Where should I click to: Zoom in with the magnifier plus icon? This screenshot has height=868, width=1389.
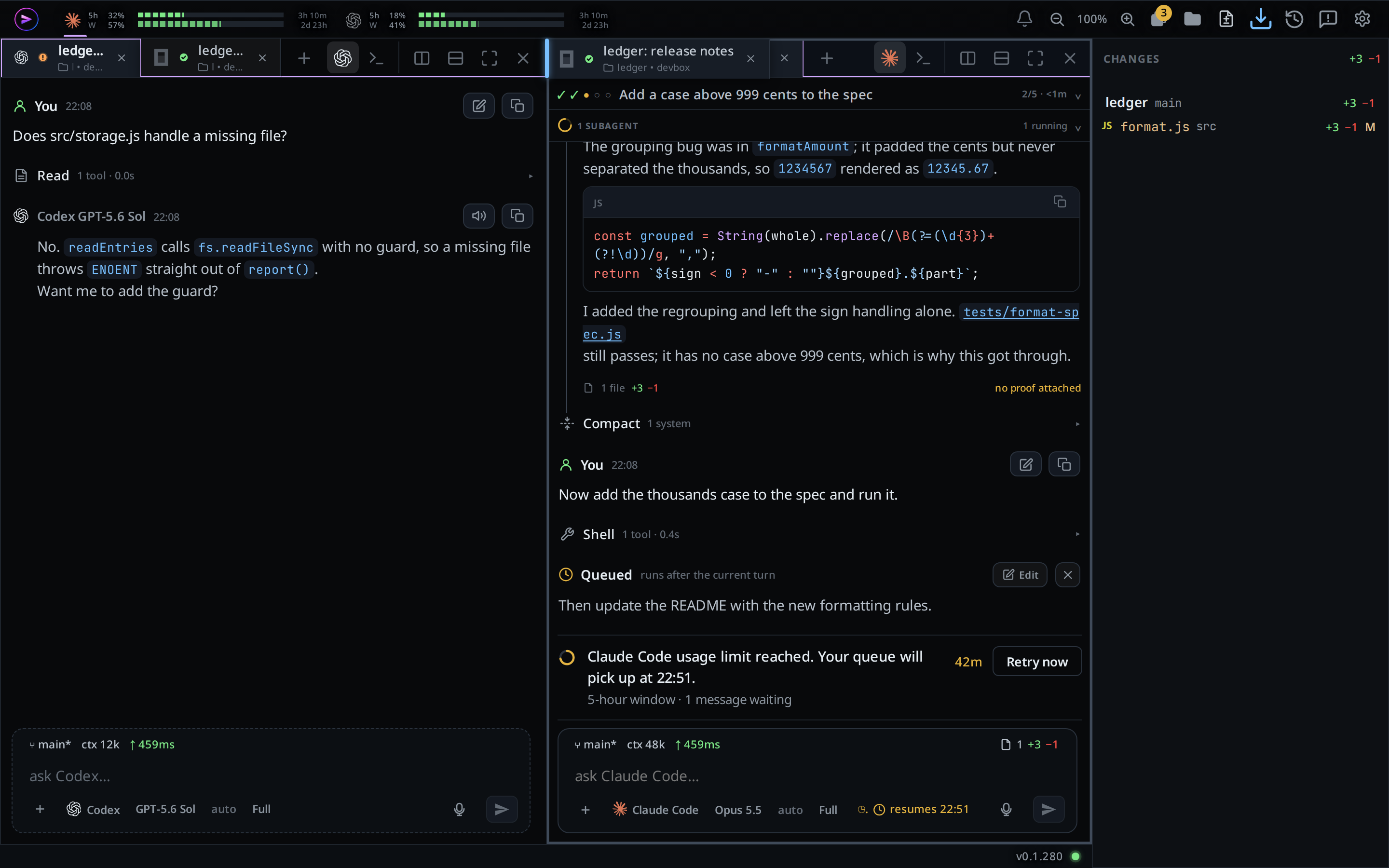coord(1127,19)
